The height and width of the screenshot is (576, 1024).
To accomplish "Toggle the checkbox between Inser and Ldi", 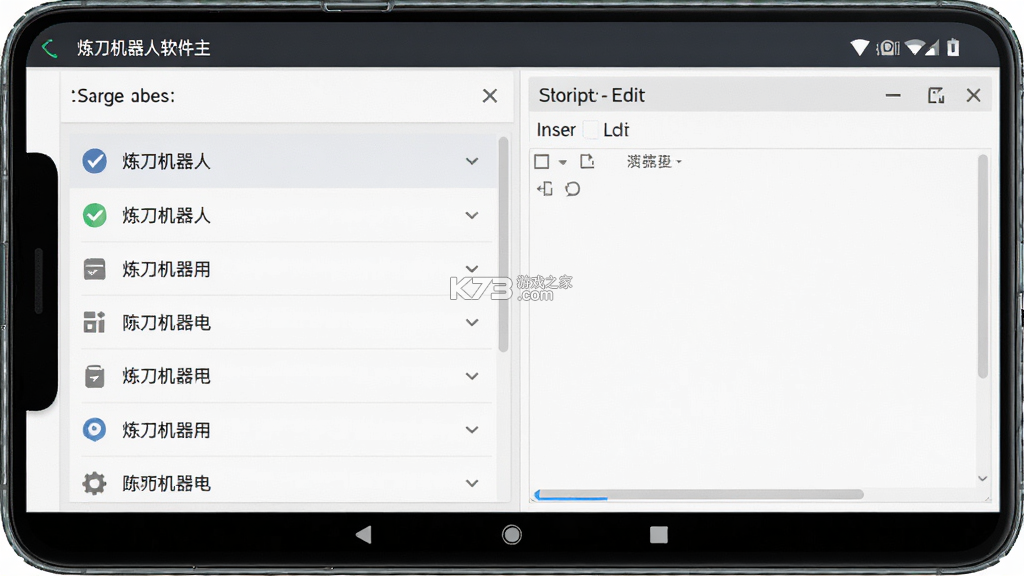I will (590, 130).
